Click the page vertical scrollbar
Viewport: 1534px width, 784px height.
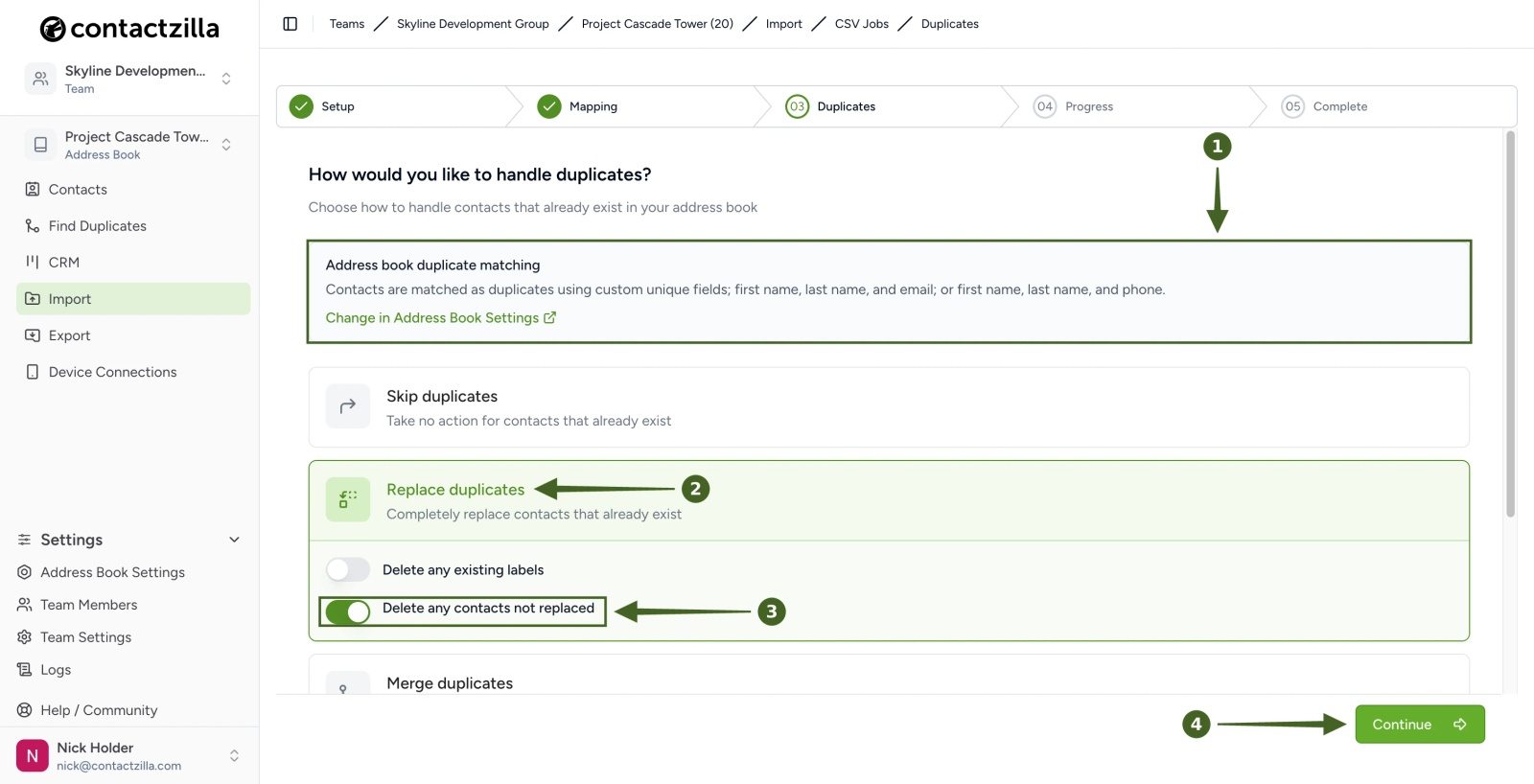point(1510,324)
